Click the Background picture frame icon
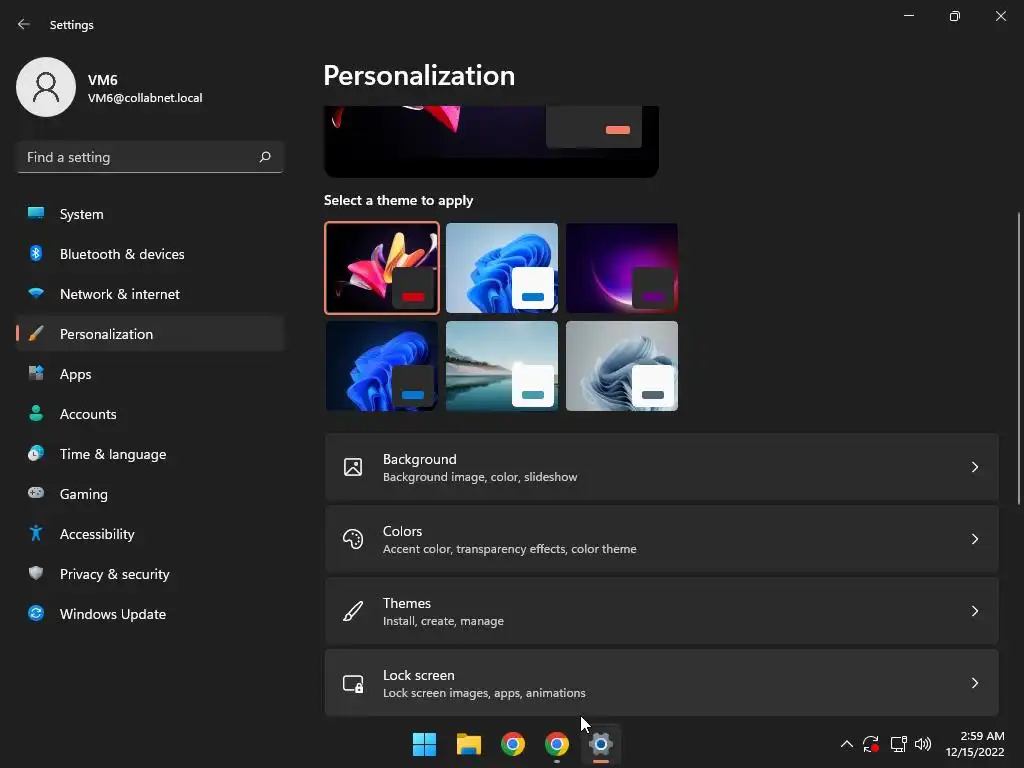The width and height of the screenshot is (1024, 768). click(x=353, y=467)
